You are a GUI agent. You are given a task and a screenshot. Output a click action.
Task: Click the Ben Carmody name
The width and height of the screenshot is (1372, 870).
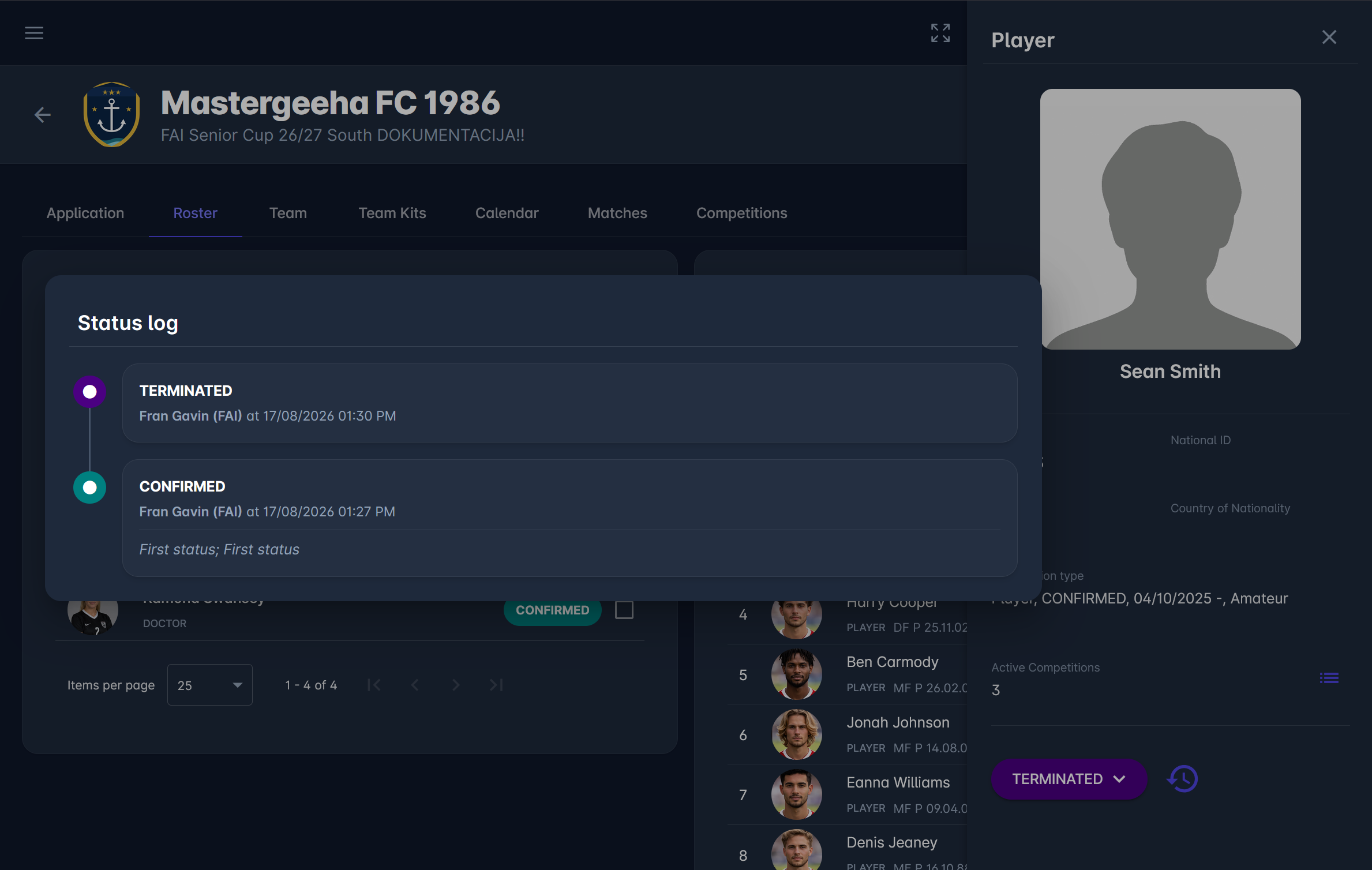tap(892, 662)
